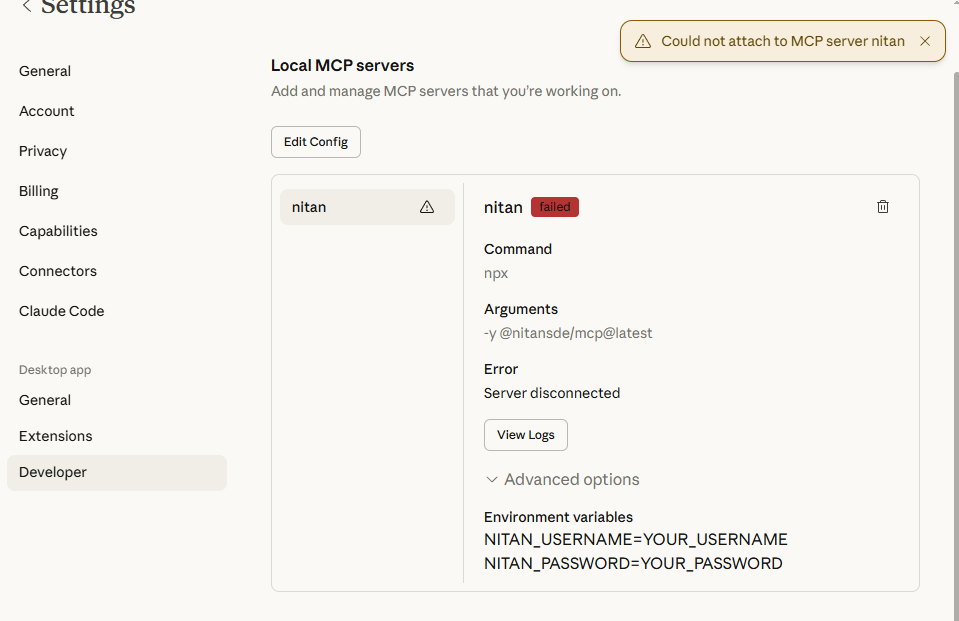
Task: Click the back arrow beside Settings
Action: 26,7
